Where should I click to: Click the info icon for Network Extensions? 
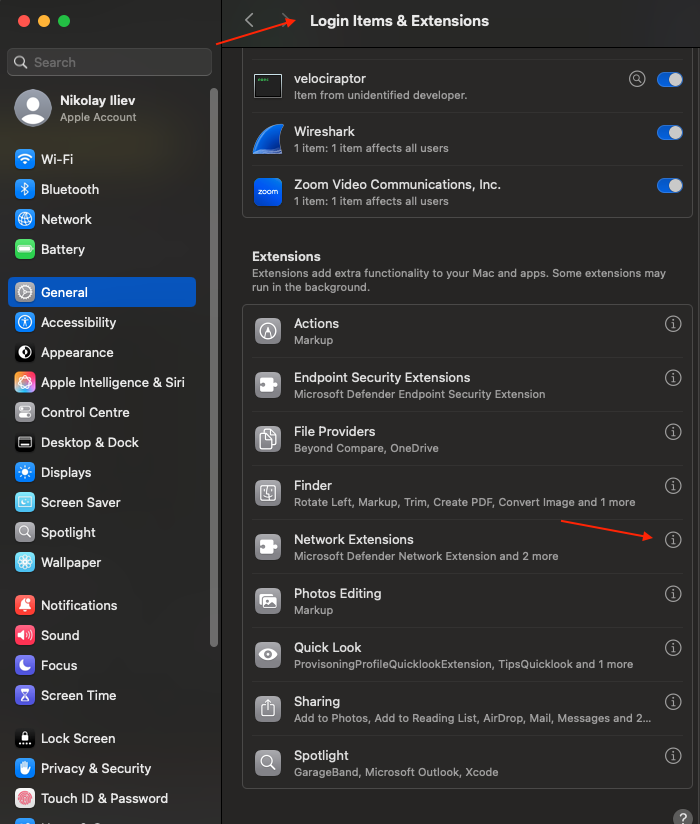pos(673,540)
